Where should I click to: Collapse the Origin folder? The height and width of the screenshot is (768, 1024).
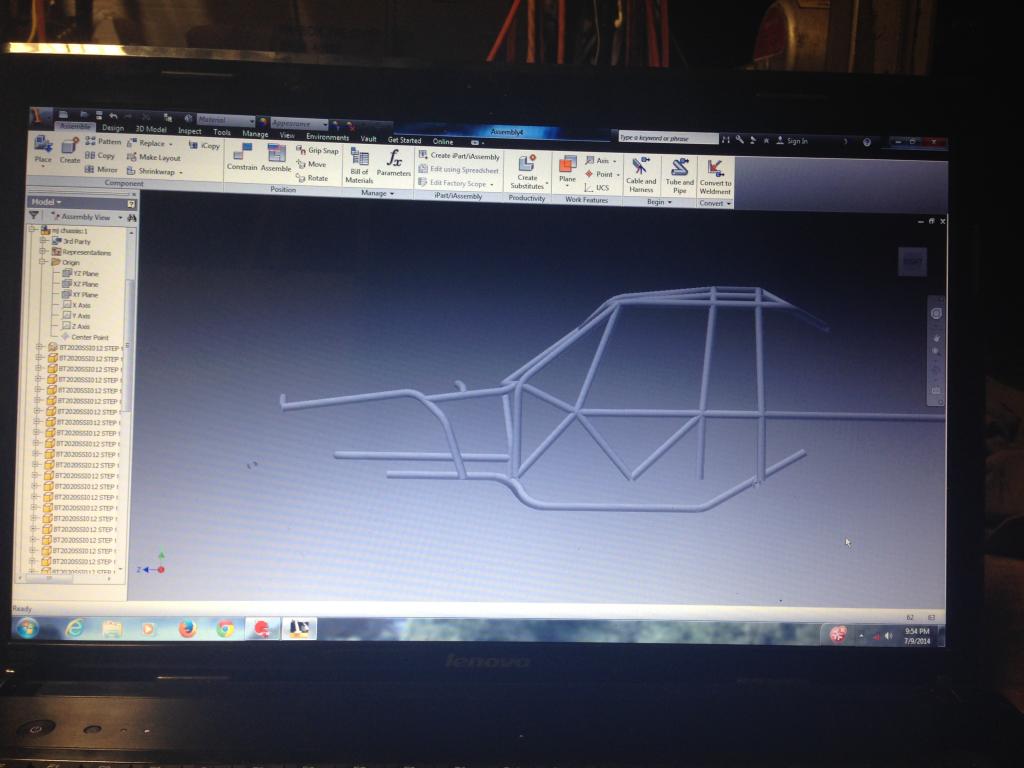42,261
